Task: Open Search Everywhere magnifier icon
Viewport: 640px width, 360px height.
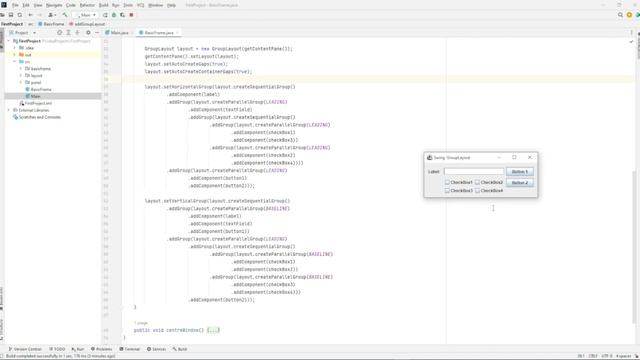Action: click(620, 15)
